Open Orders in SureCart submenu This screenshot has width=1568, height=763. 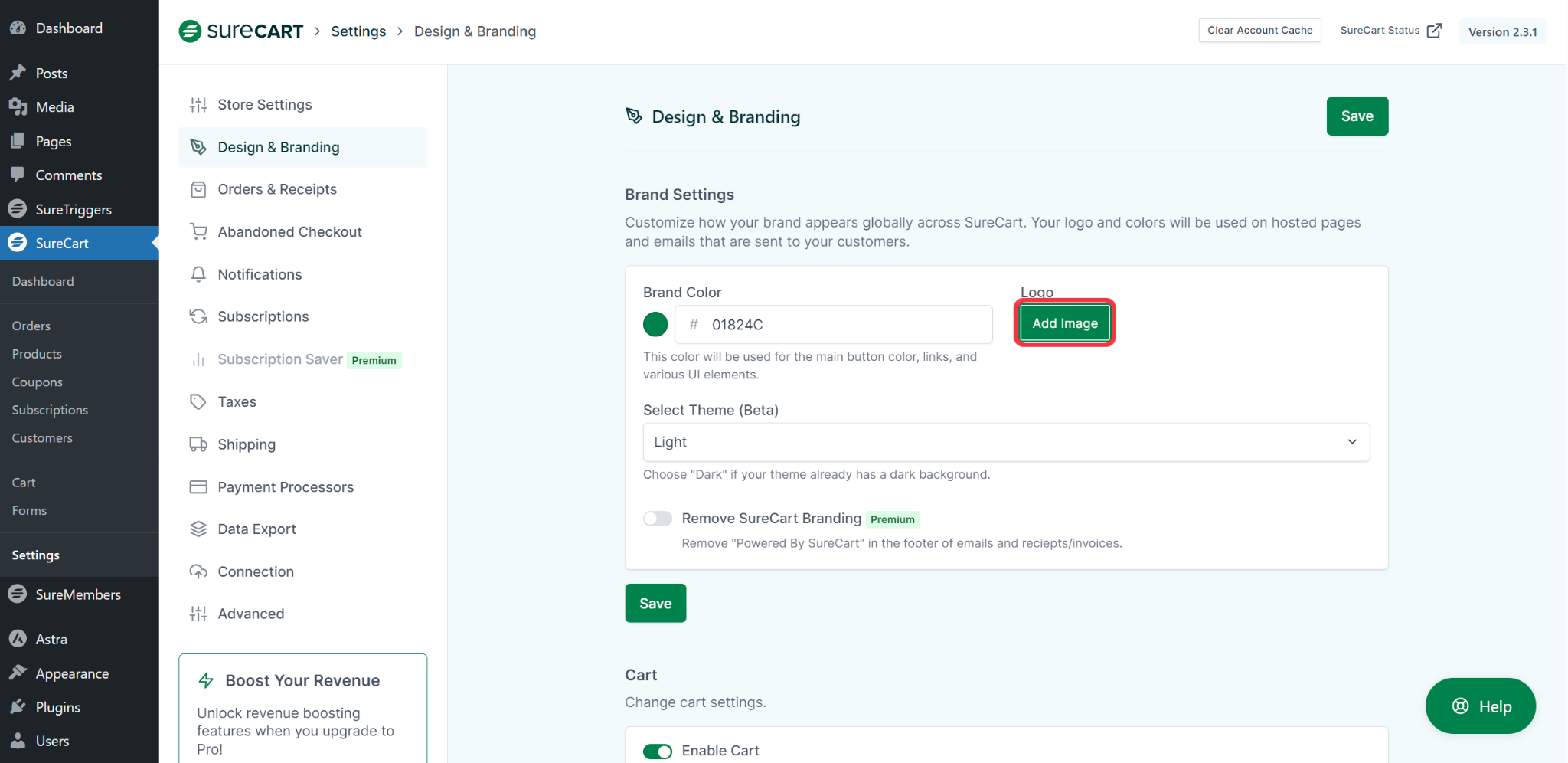click(31, 326)
